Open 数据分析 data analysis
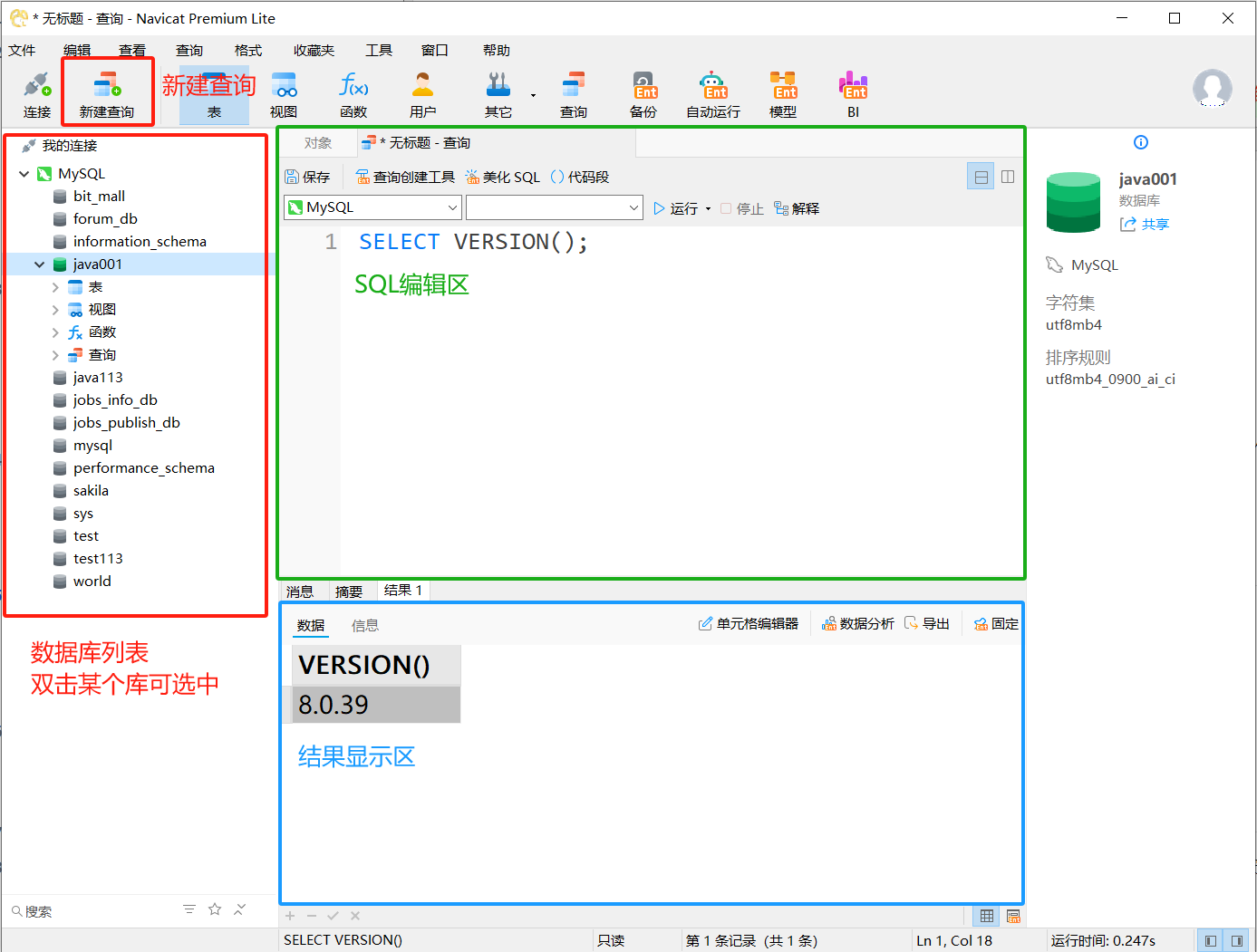The height and width of the screenshot is (952, 1257). (x=857, y=623)
